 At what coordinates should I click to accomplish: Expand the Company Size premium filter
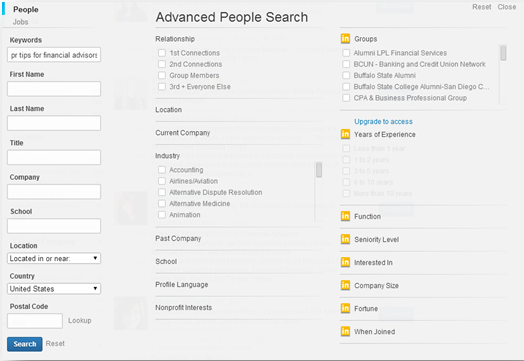click(376, 285)
